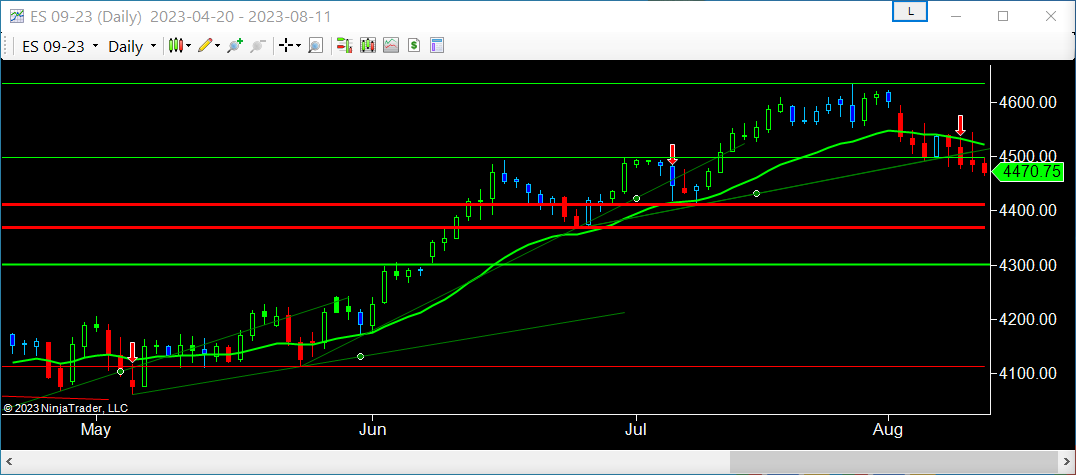Open the Strategies dollar sign icon

click(414, 46)
